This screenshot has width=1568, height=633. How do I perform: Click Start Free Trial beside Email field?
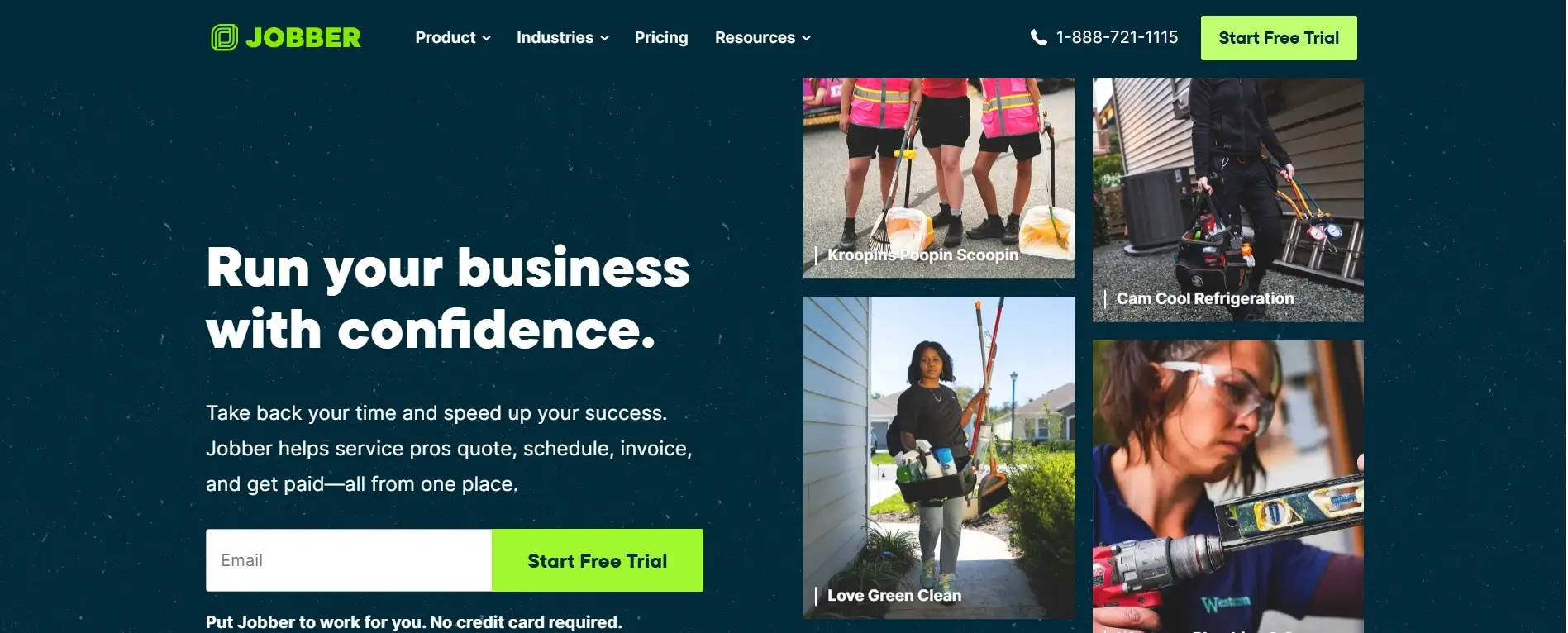pos(598,560)
